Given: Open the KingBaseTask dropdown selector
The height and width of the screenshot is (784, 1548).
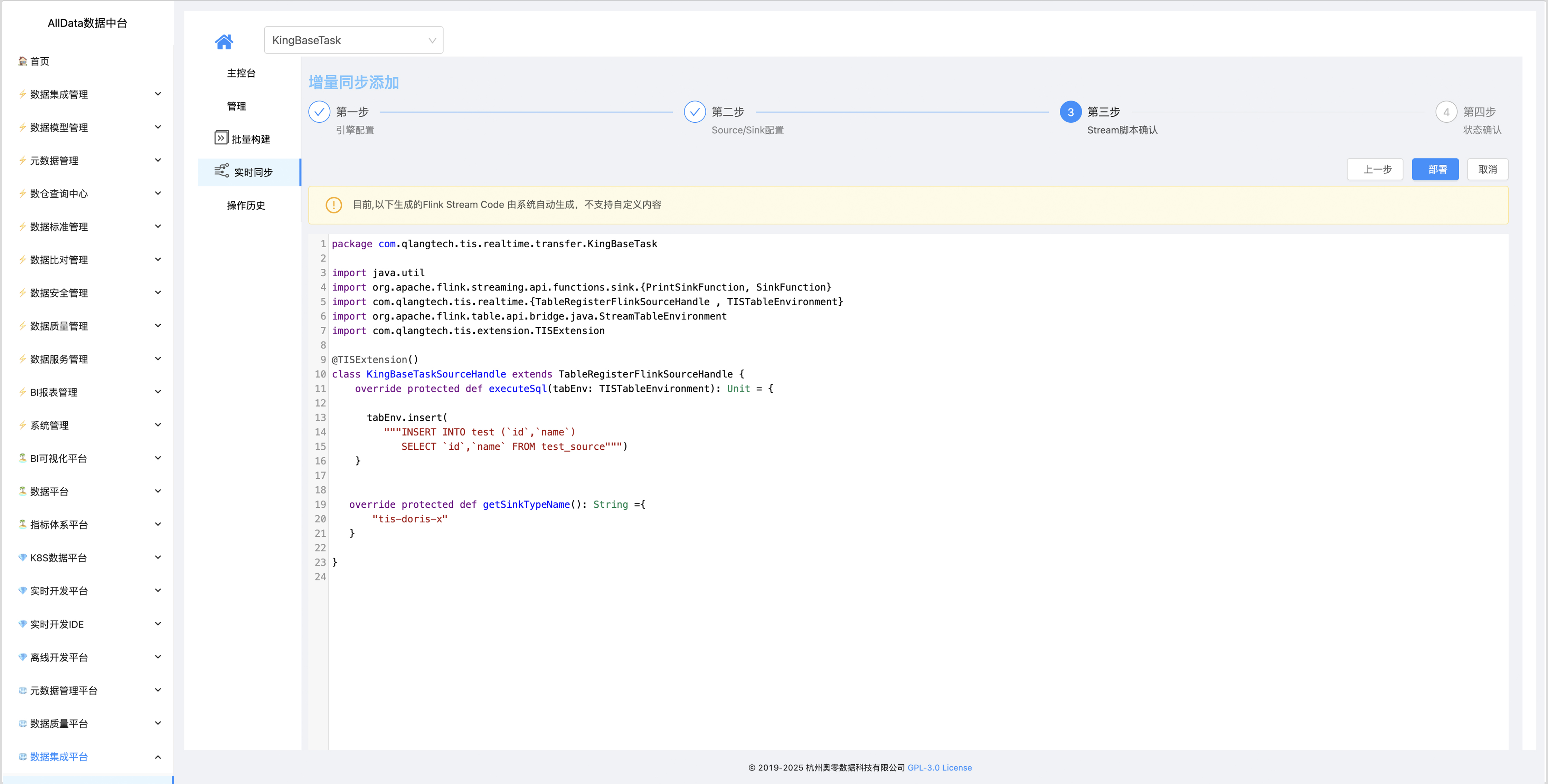Looking at the screenshot, I should (353, 40).
